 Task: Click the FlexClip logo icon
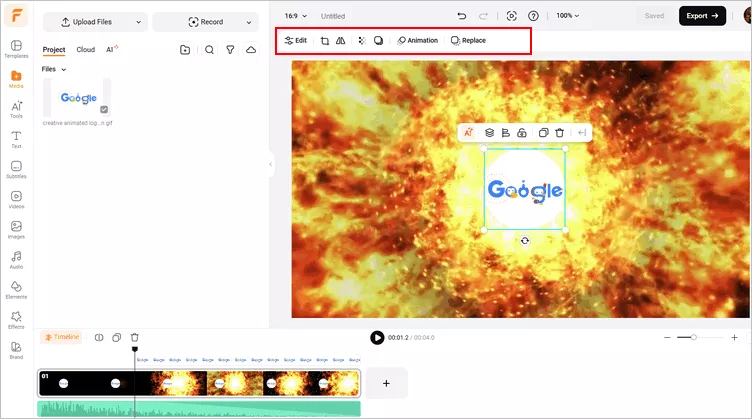pos(16,16)
